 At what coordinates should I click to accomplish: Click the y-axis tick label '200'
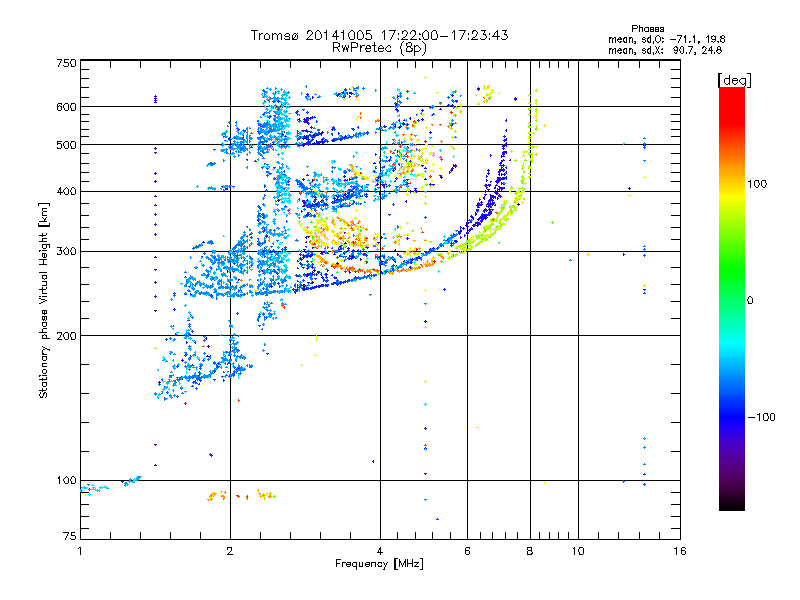(66, 336)
